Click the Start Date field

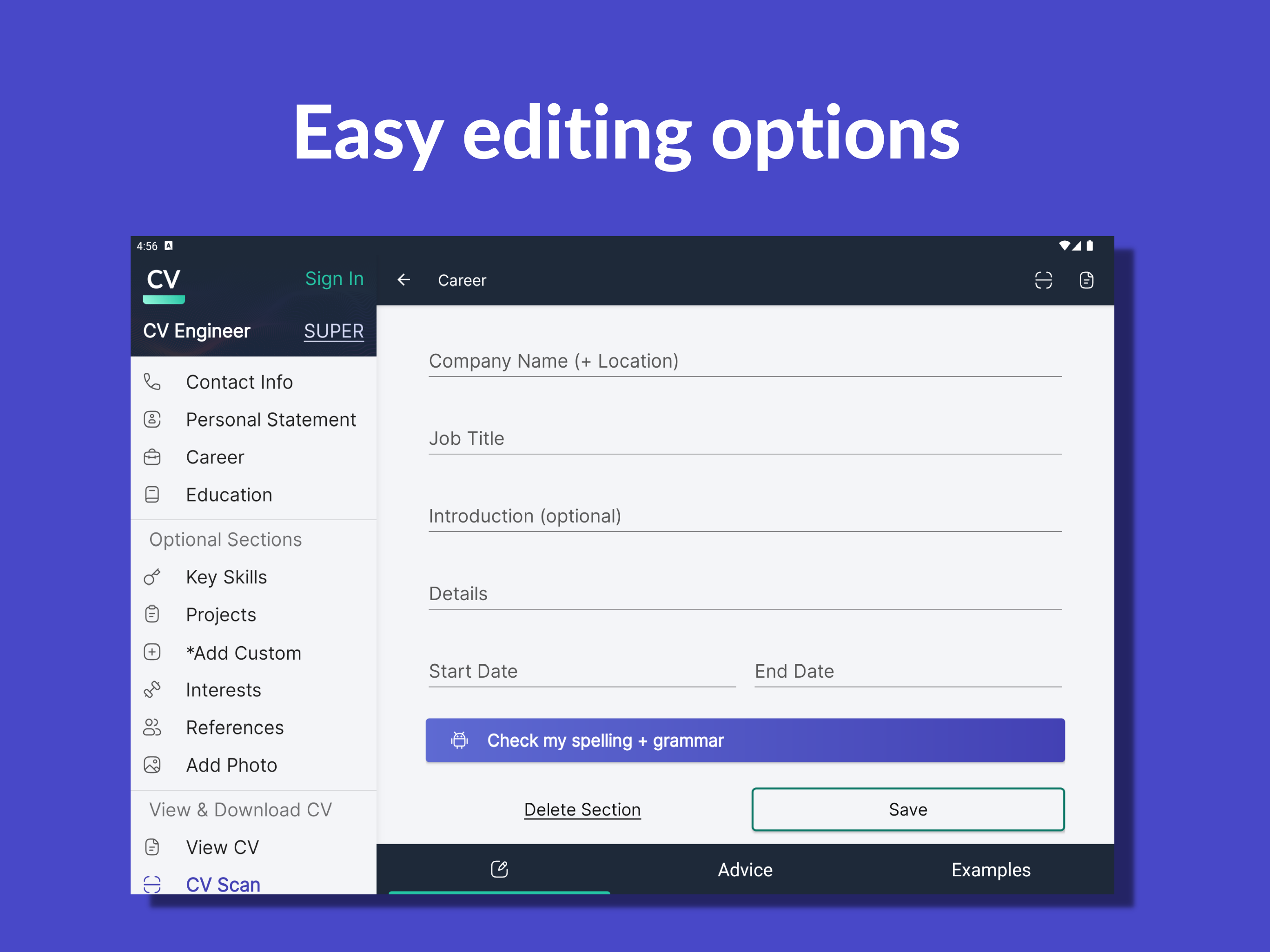coord(582,671)
